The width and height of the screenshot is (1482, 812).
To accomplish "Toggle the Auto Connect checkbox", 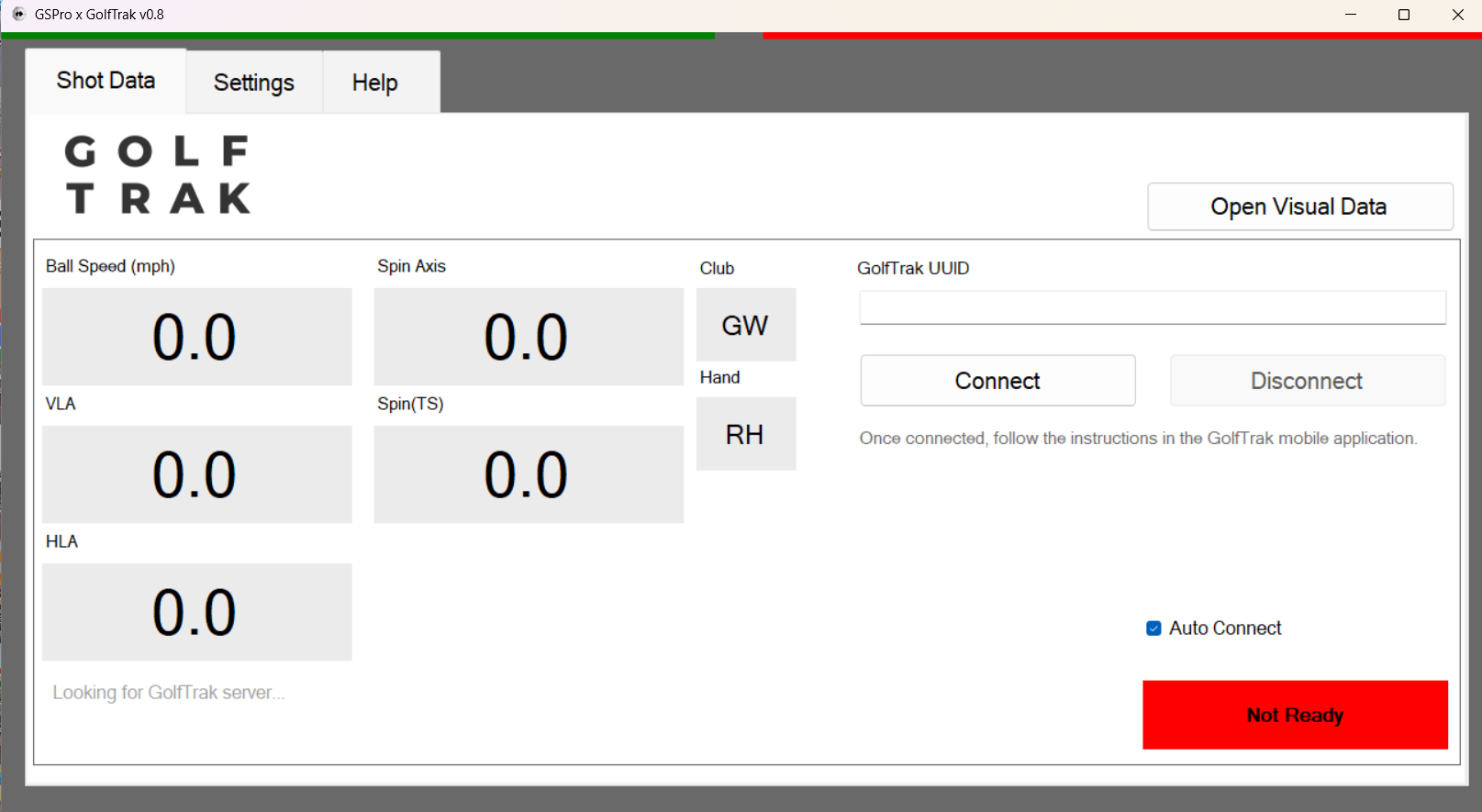I will [x=1153, y=628].
